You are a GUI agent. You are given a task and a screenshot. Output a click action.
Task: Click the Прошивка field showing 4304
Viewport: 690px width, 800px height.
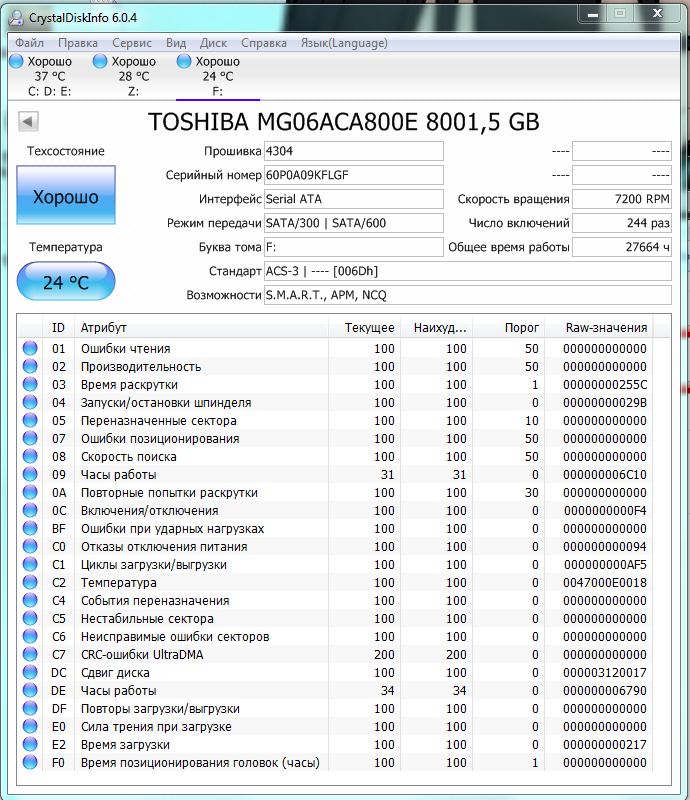click(354, 151)
